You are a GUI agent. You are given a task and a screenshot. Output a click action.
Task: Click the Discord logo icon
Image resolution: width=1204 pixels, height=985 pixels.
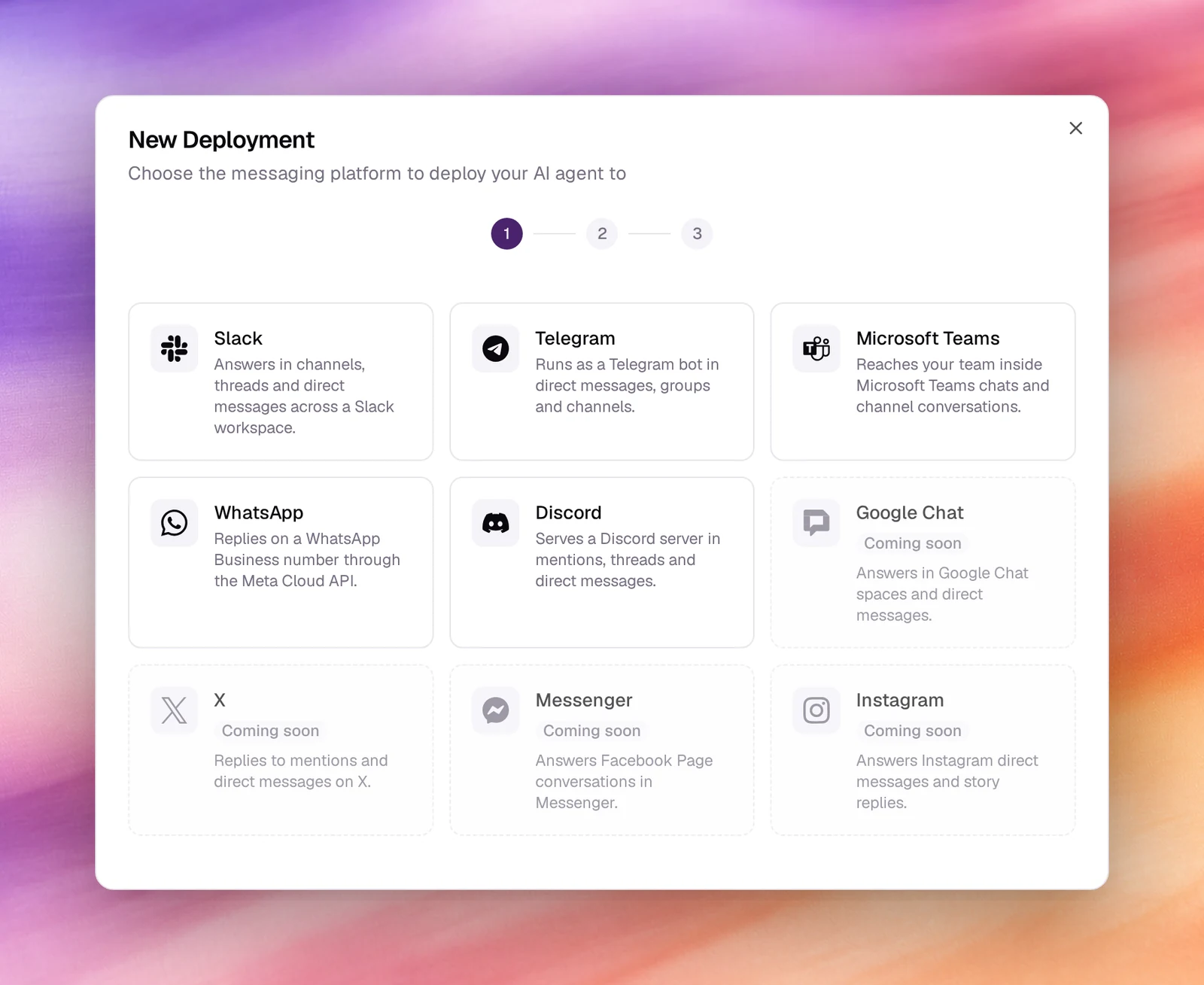coord(495,523)
